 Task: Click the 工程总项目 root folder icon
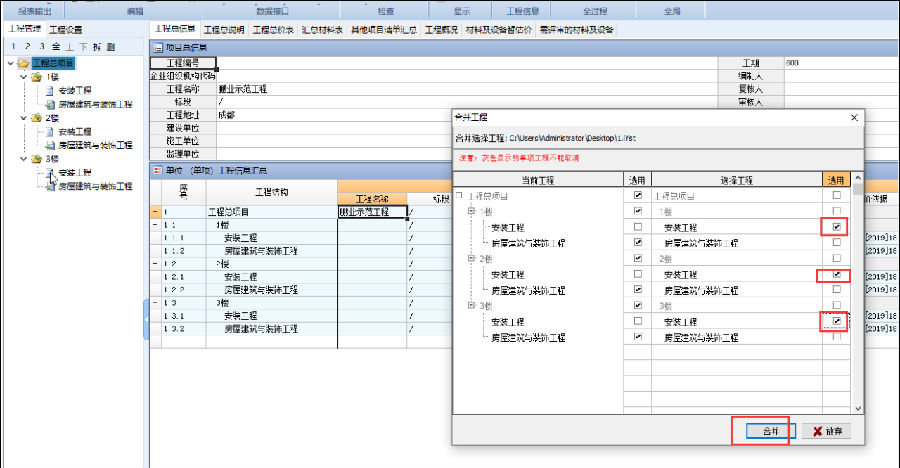[x=23, y=64]
